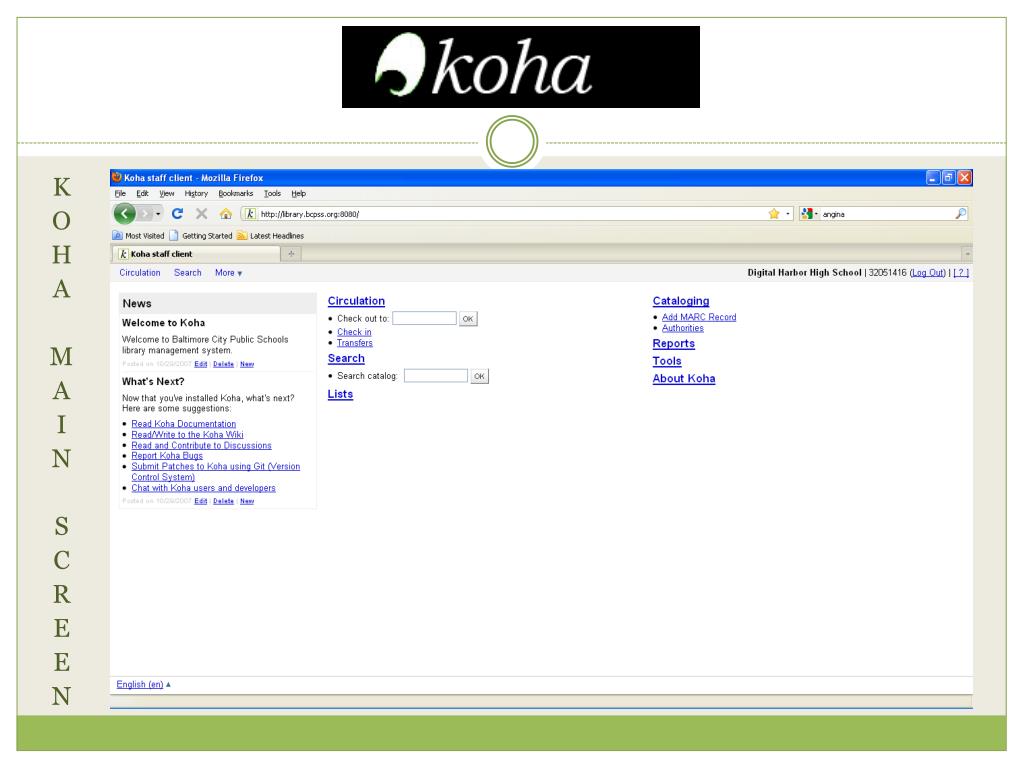Click Add MARC Record link
The height and width of the screenshot is (768, 1024).
(x=699, y=317)
